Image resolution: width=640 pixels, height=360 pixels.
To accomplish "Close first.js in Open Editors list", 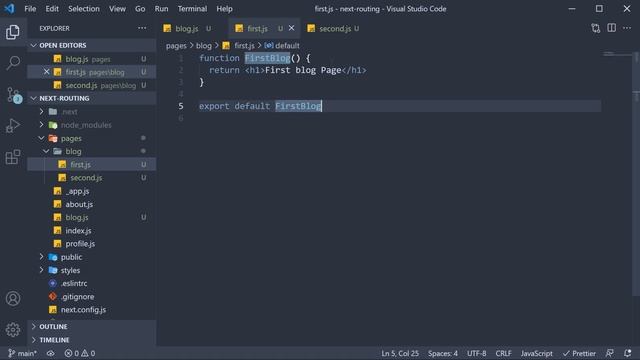I will (x=47, y=72).
